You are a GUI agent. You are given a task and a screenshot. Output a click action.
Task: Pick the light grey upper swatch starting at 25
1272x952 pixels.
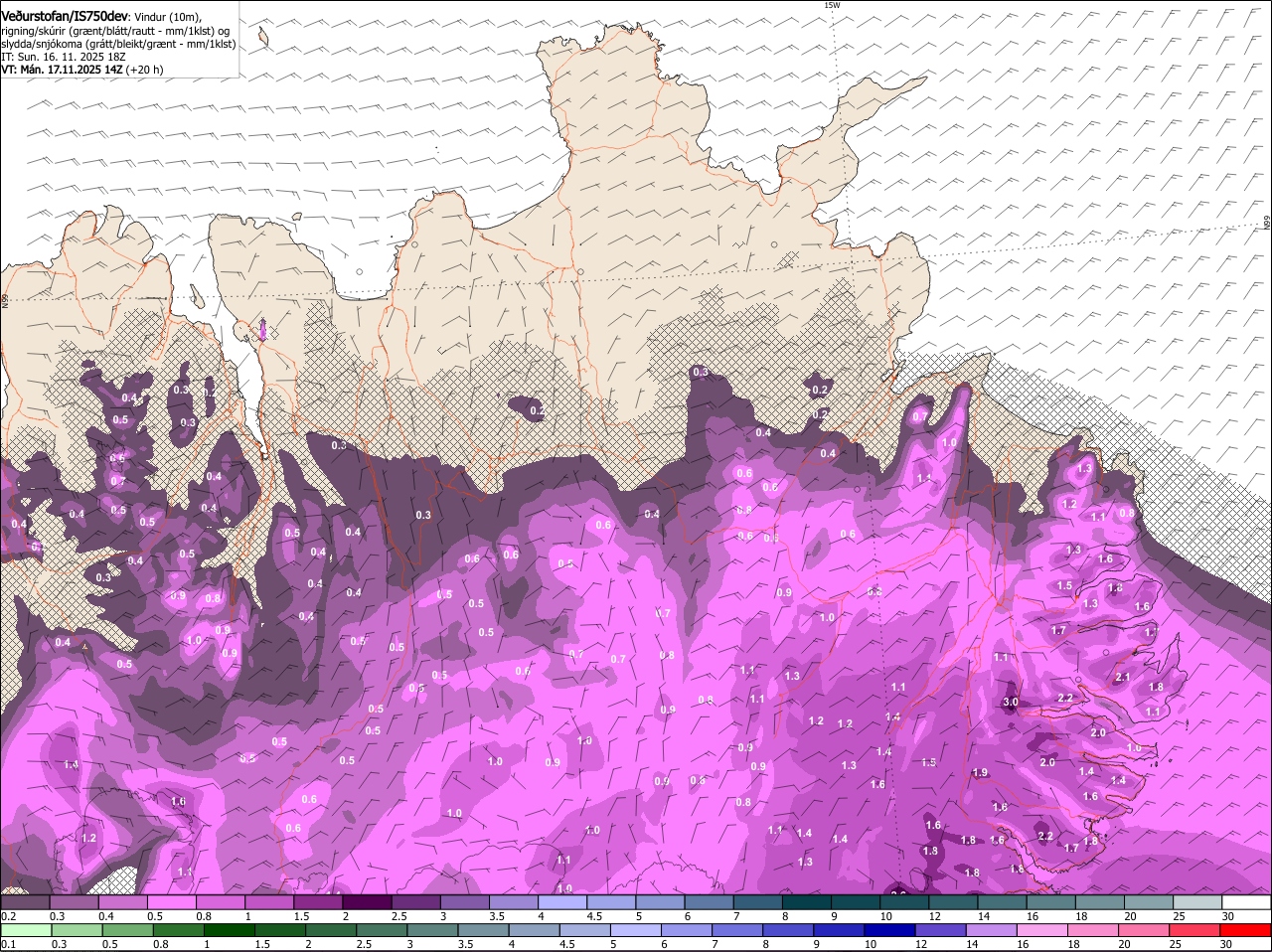1196,902
